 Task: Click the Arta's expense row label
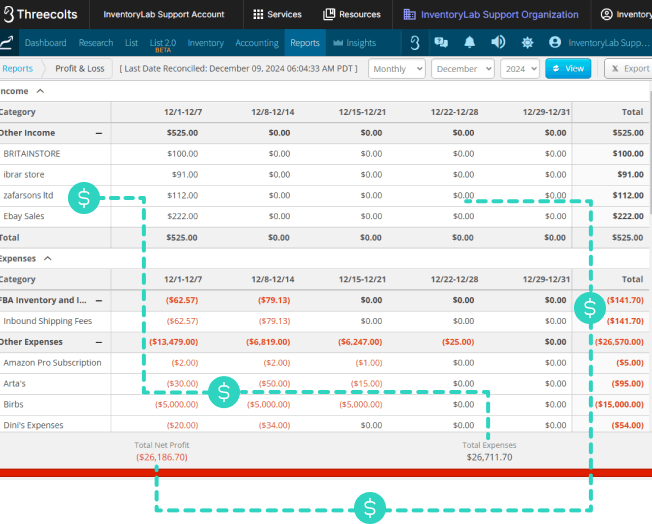coord(15,383)
